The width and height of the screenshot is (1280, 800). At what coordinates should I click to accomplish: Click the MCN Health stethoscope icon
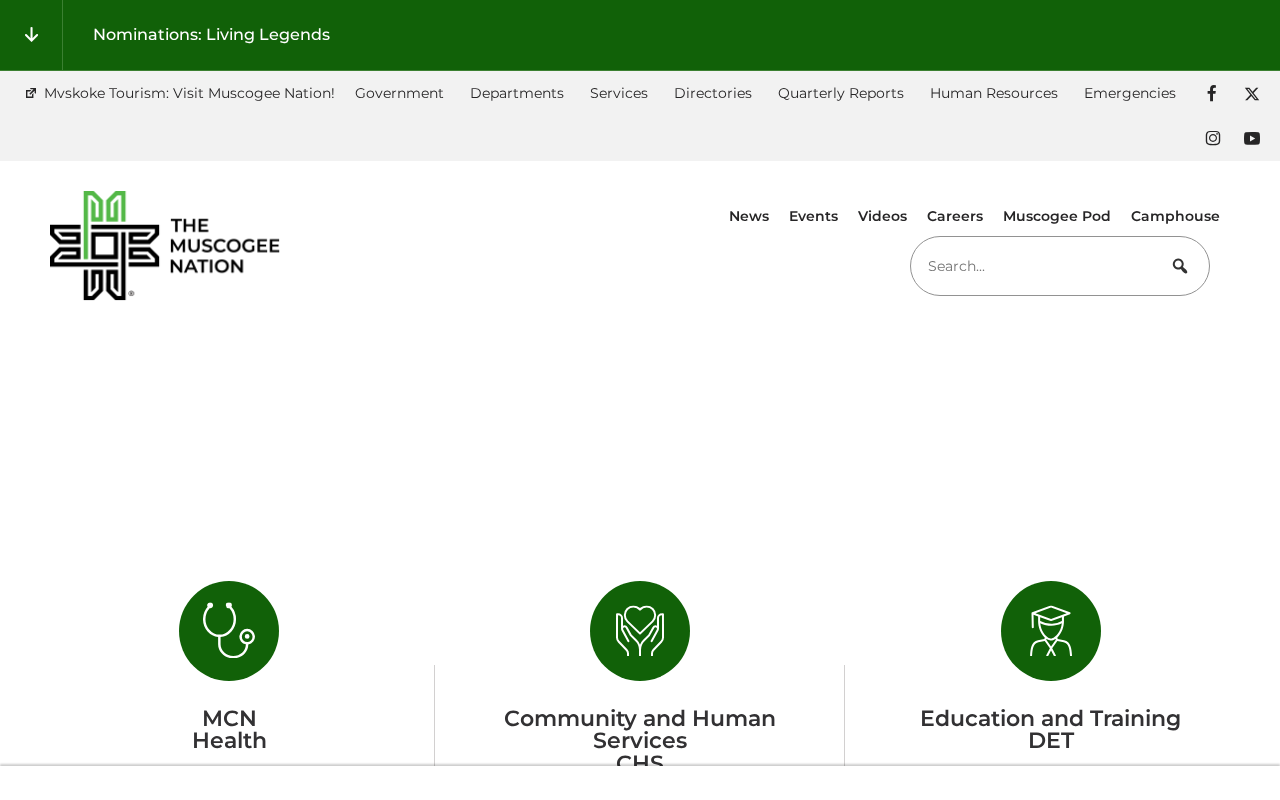pyautogui.click(x=229, y=631)
